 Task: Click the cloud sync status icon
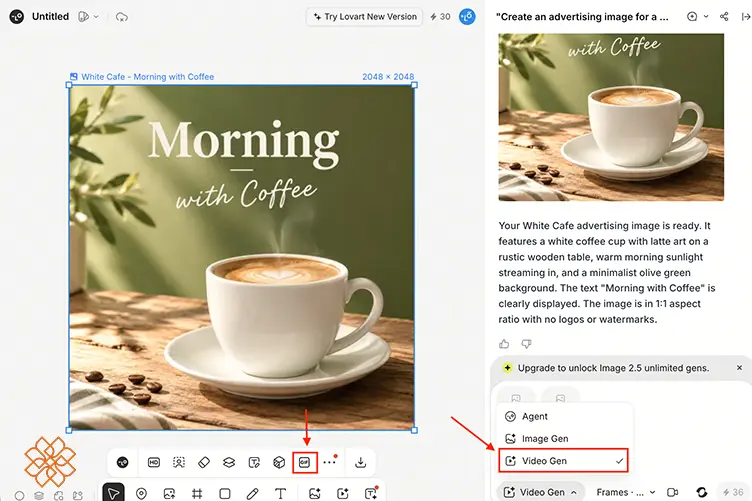tap(122, 17)
